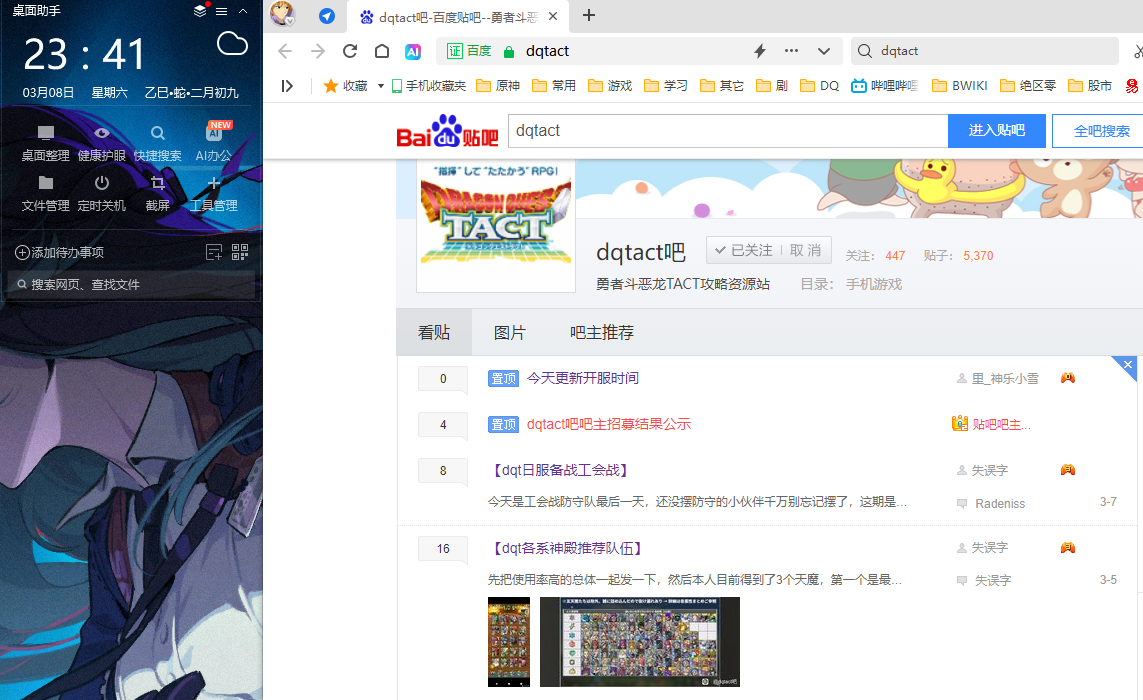This screenshot has height=700, width=1143.
Task: Reload the page with refresh icon
Action: [x=350, y=51]
